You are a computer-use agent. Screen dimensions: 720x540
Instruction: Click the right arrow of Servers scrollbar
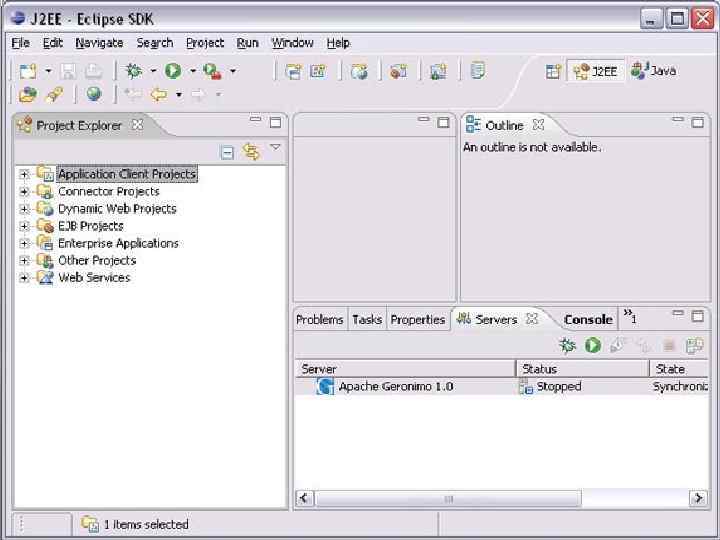pos(698,498)
